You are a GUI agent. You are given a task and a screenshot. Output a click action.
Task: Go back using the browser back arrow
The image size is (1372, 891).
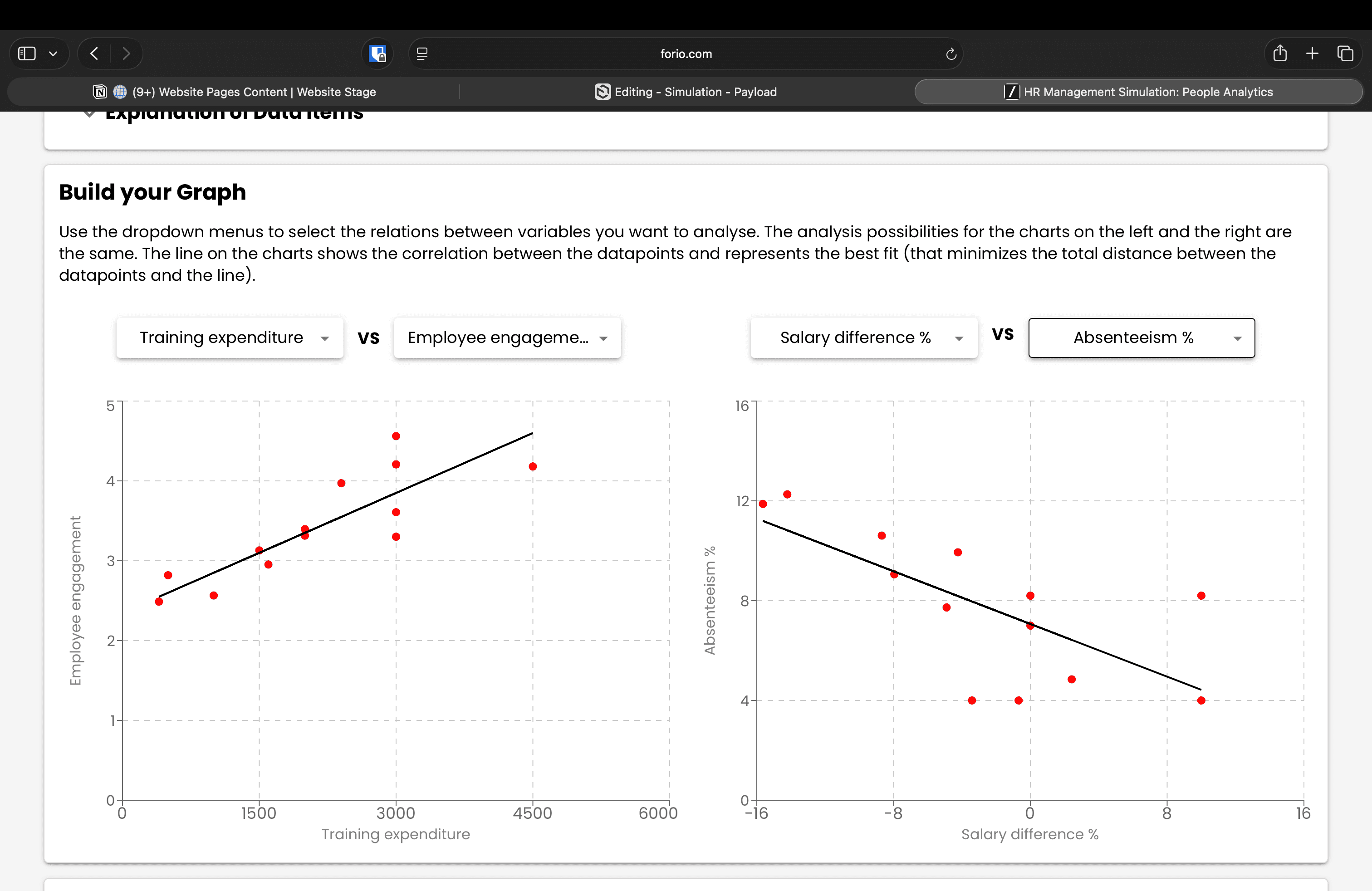click(x=94, y=54)
